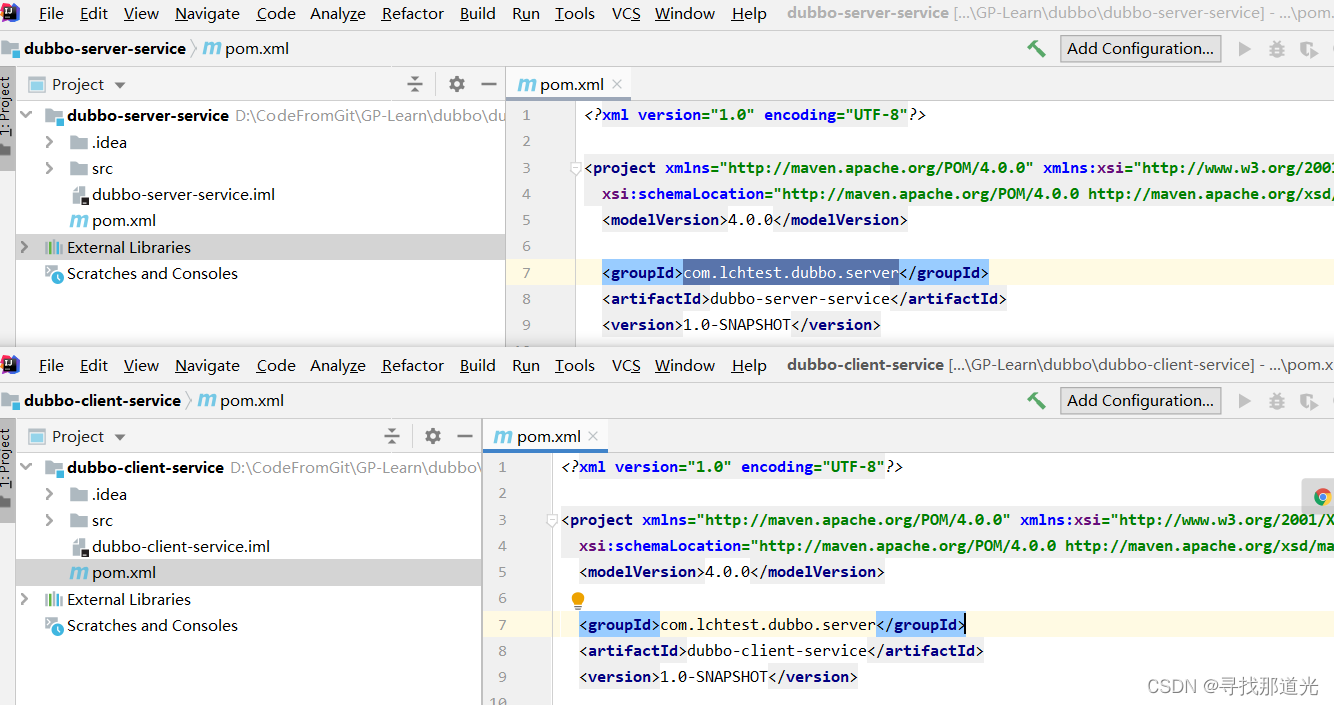
Task: Open File menu in server window
Action: (x=51, y=13)
